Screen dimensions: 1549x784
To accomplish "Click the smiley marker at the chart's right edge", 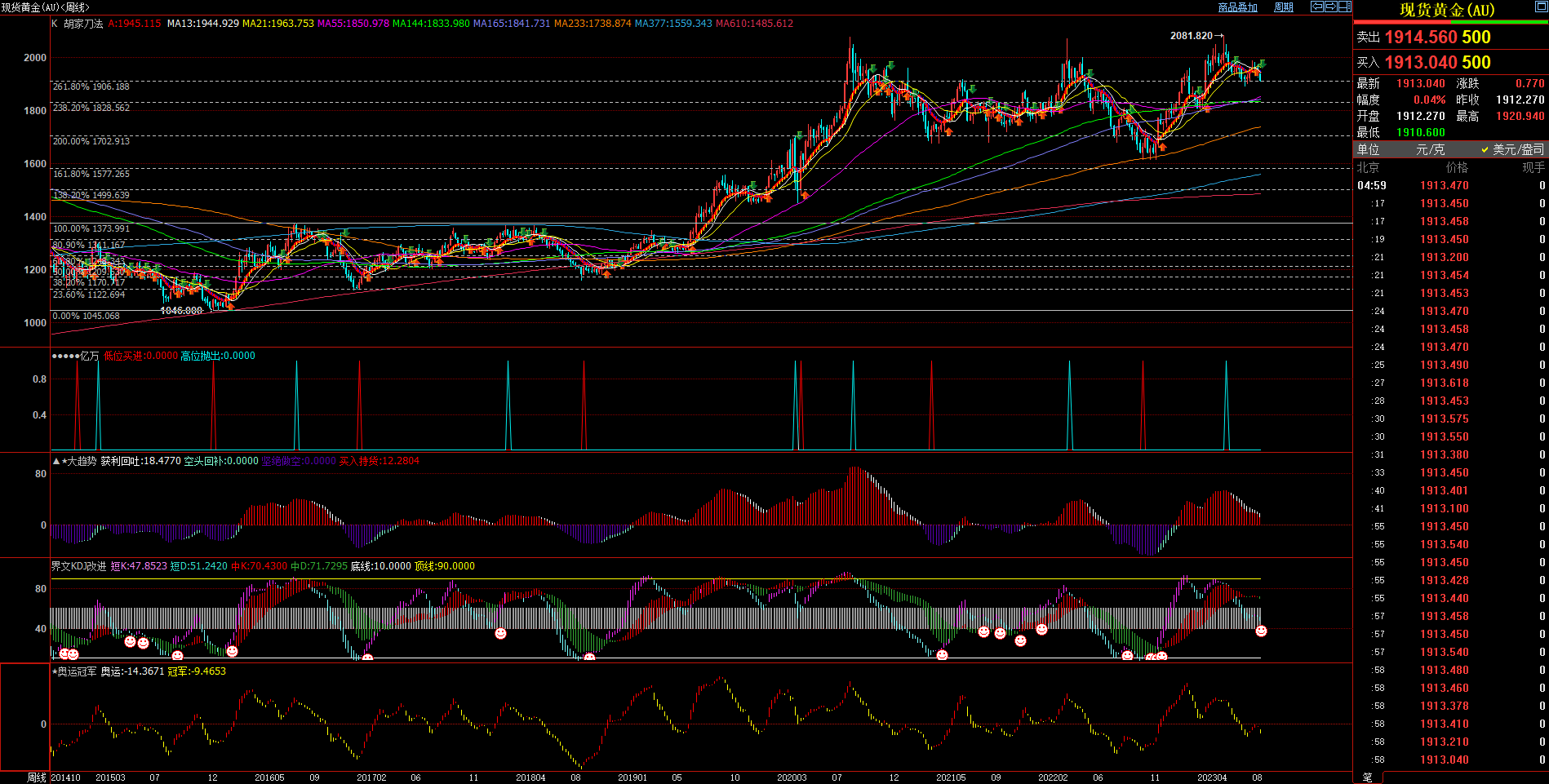I will click(x=1261, y=631).
